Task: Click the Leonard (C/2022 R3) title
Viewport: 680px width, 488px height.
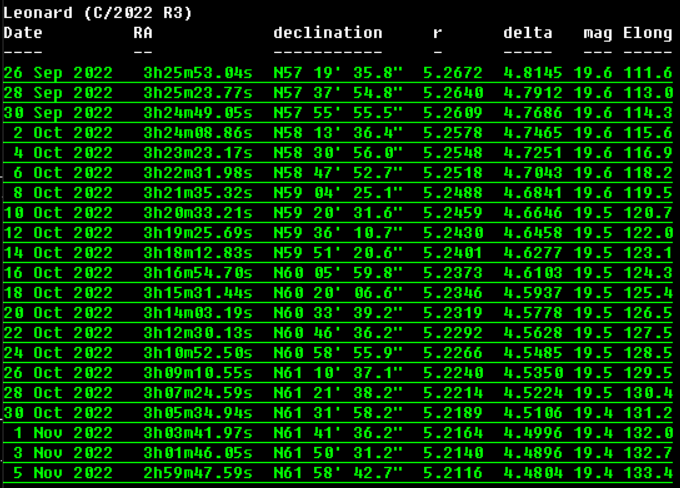Action: (x=98, y=13)
